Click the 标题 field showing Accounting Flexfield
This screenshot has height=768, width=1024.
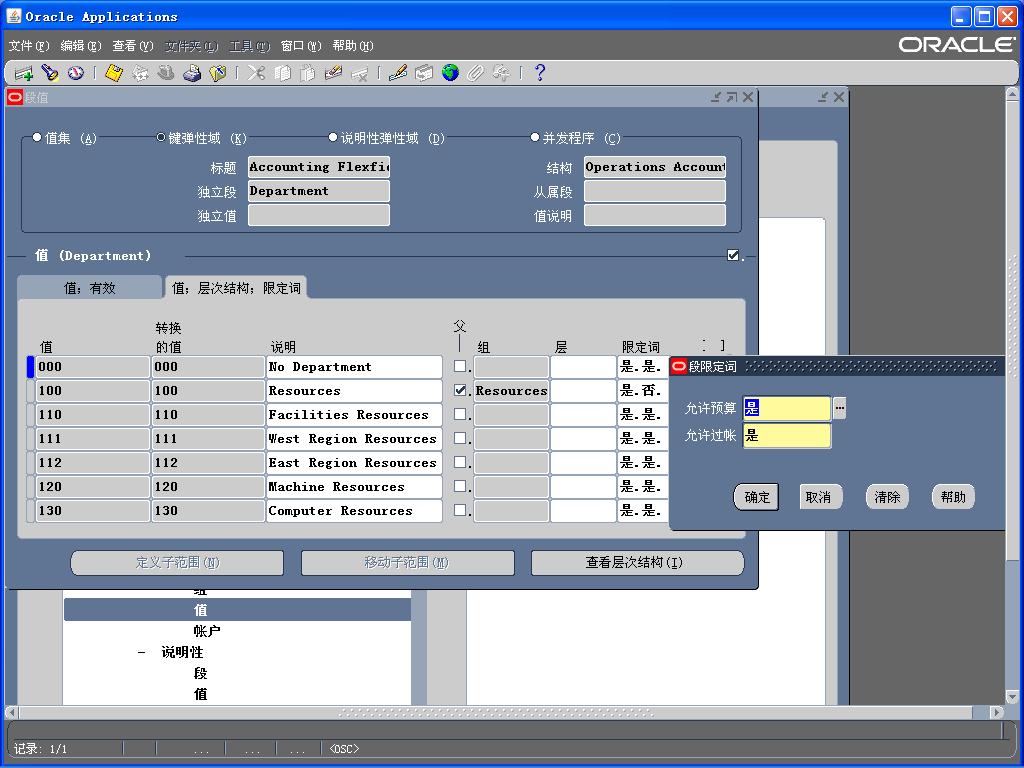click(x=319, y=167)
